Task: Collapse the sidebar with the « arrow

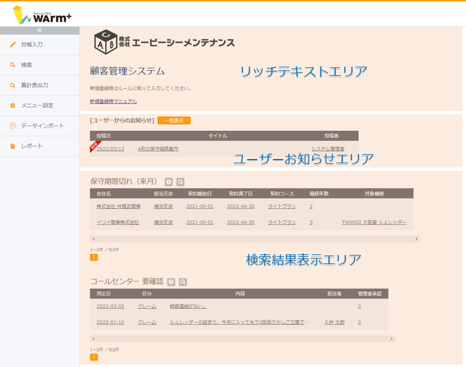Action: (39, 30)
